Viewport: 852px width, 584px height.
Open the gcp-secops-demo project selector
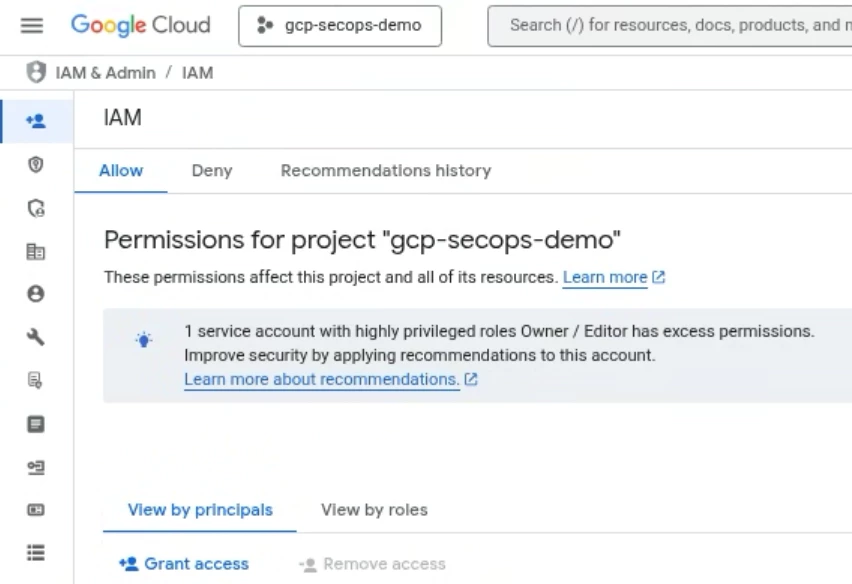[x=339, y=26]
